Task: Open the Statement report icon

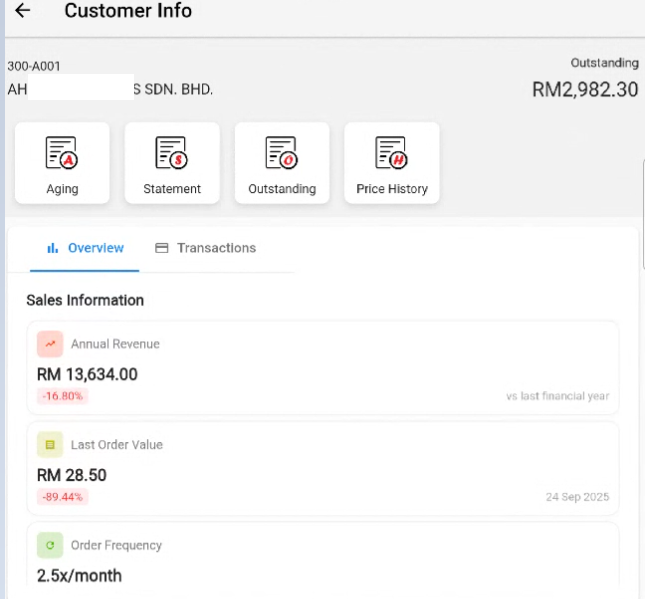Action: [172, 152]
